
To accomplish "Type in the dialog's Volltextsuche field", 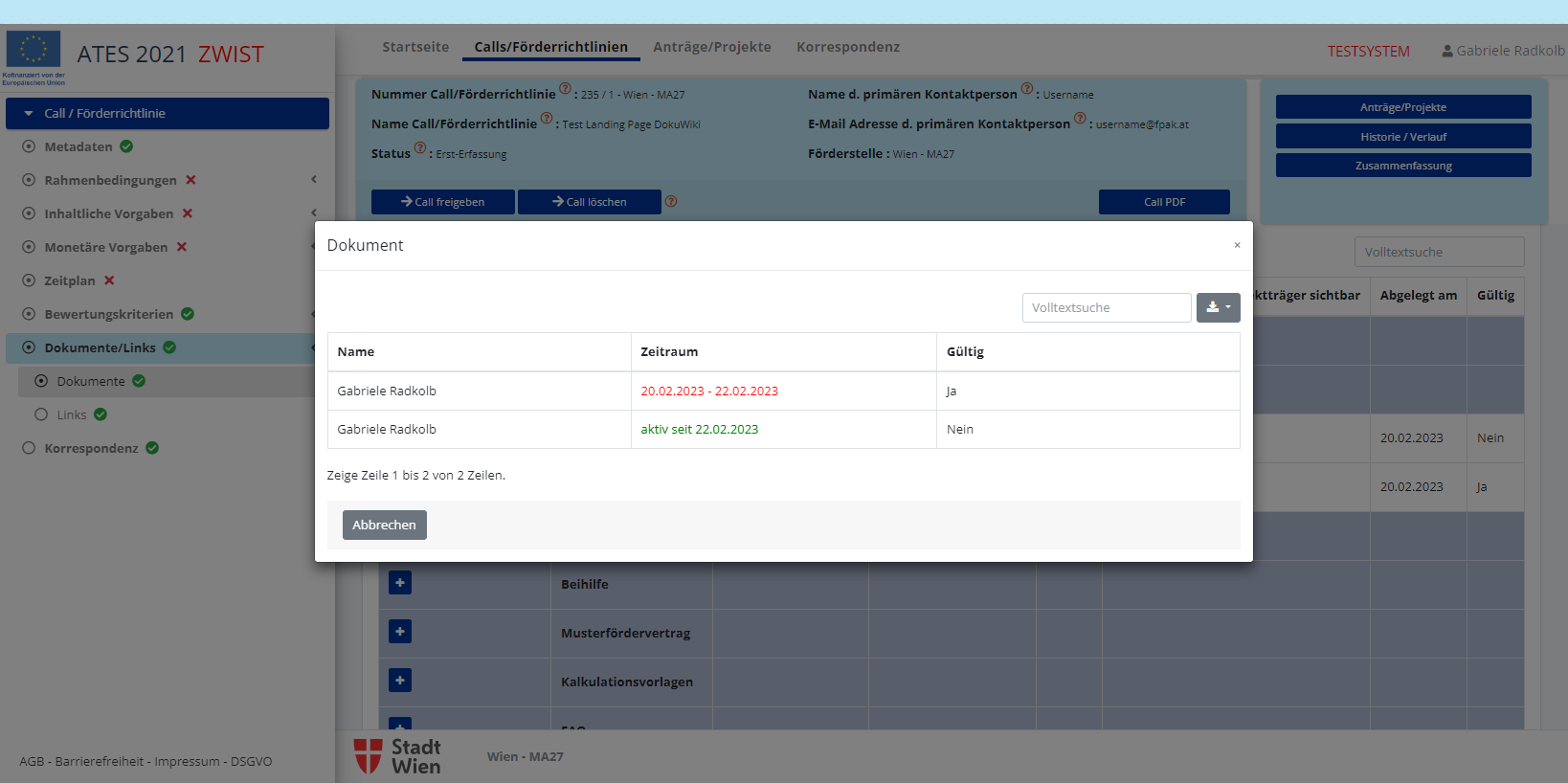I will [1106, 307].
